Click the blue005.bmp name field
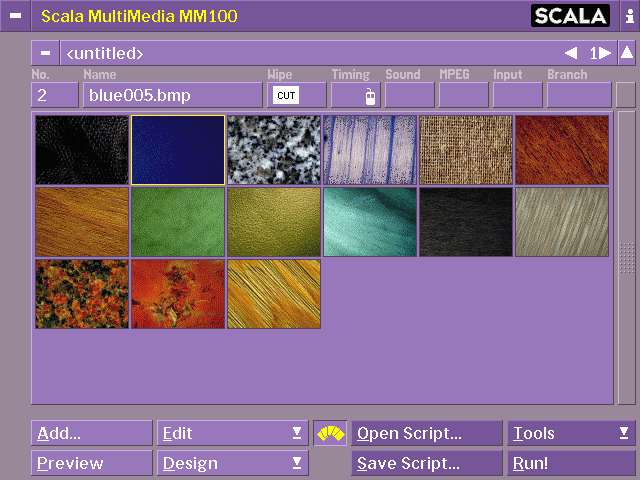This screenshot has height=480, width=640. coord(172,96)
